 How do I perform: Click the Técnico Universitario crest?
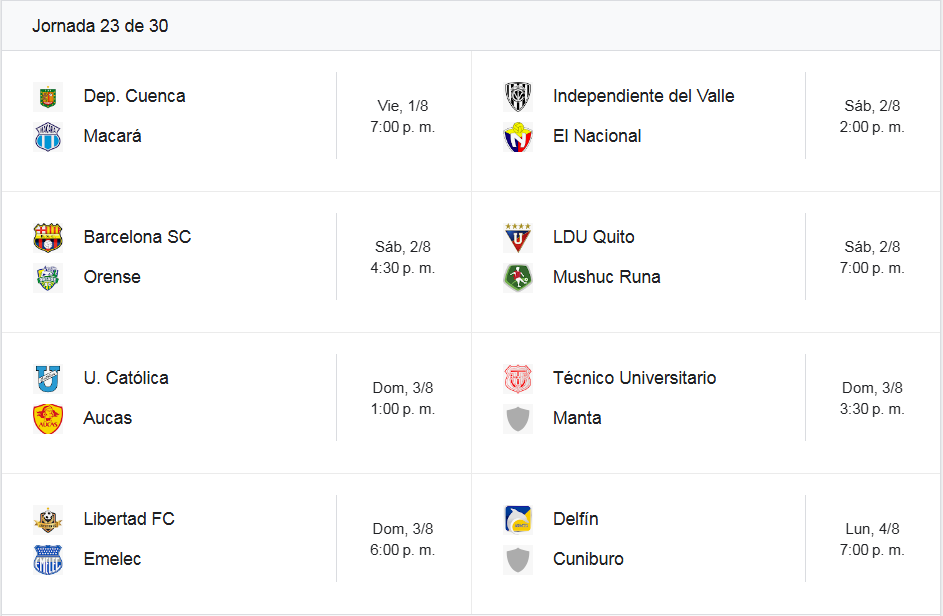518,379
